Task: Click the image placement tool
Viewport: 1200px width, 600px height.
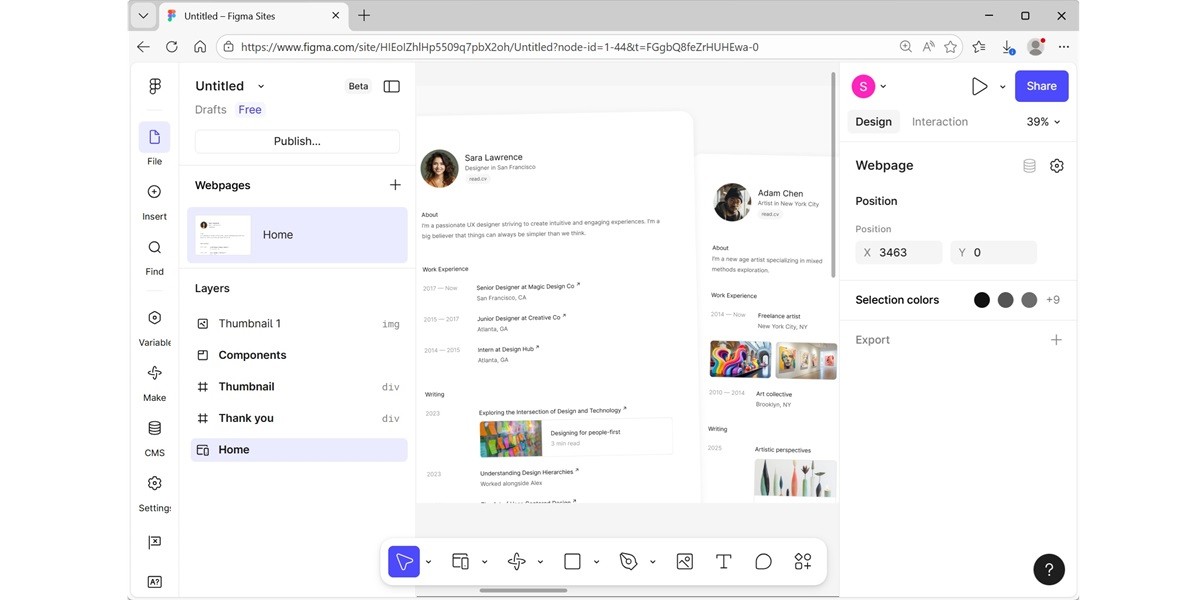Action: [684, 561]
